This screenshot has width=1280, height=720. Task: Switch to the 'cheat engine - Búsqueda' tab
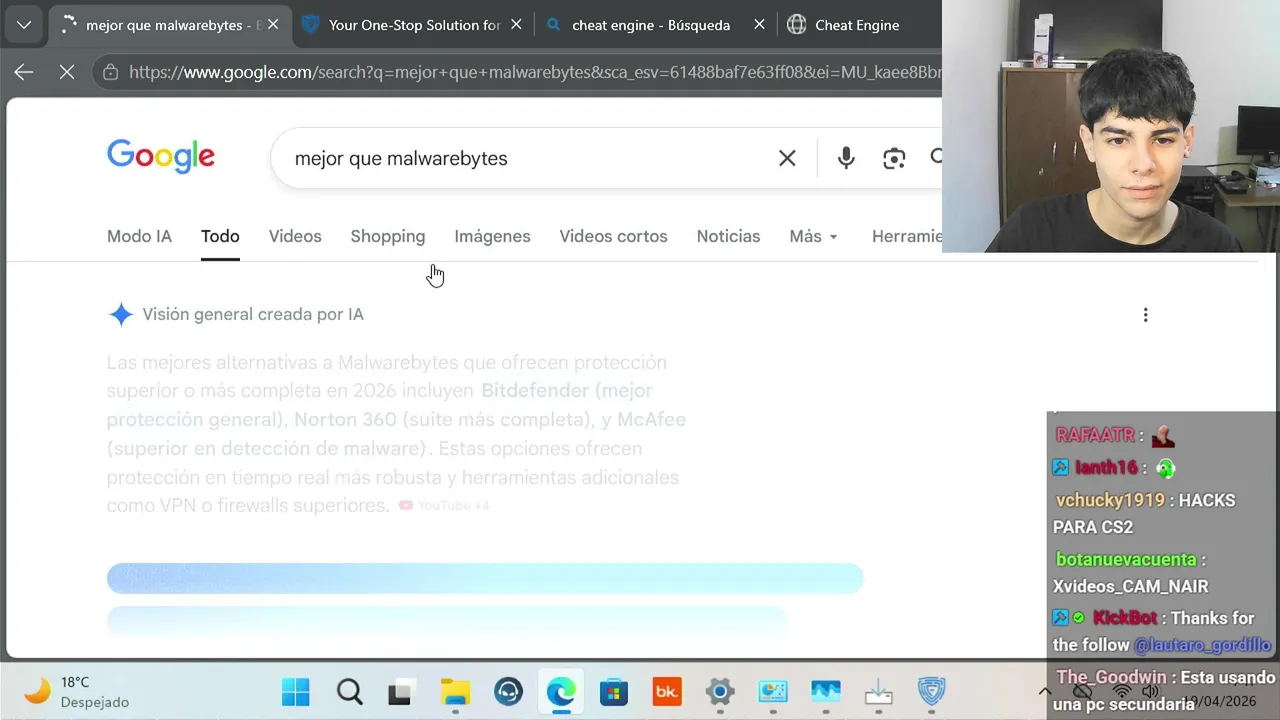tap(650, 25)
